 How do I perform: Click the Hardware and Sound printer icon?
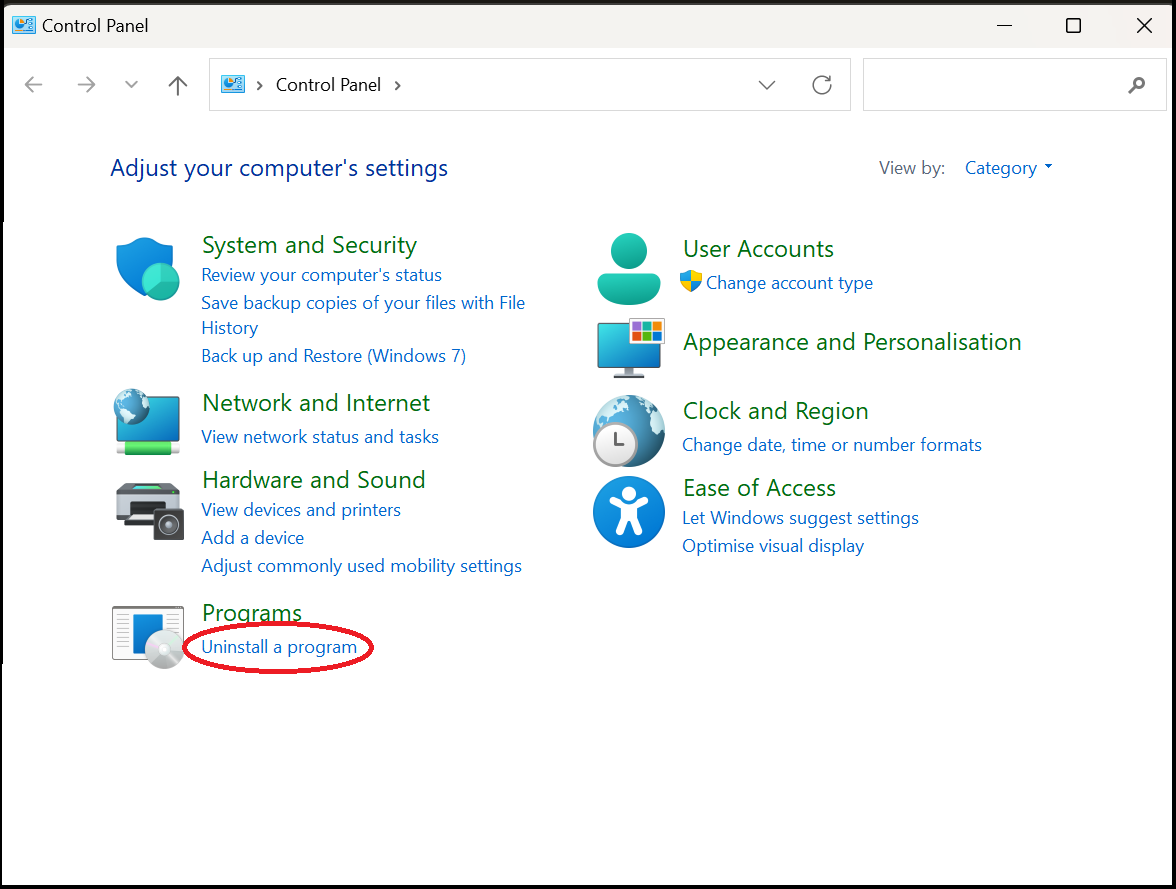tap(148, 510)
